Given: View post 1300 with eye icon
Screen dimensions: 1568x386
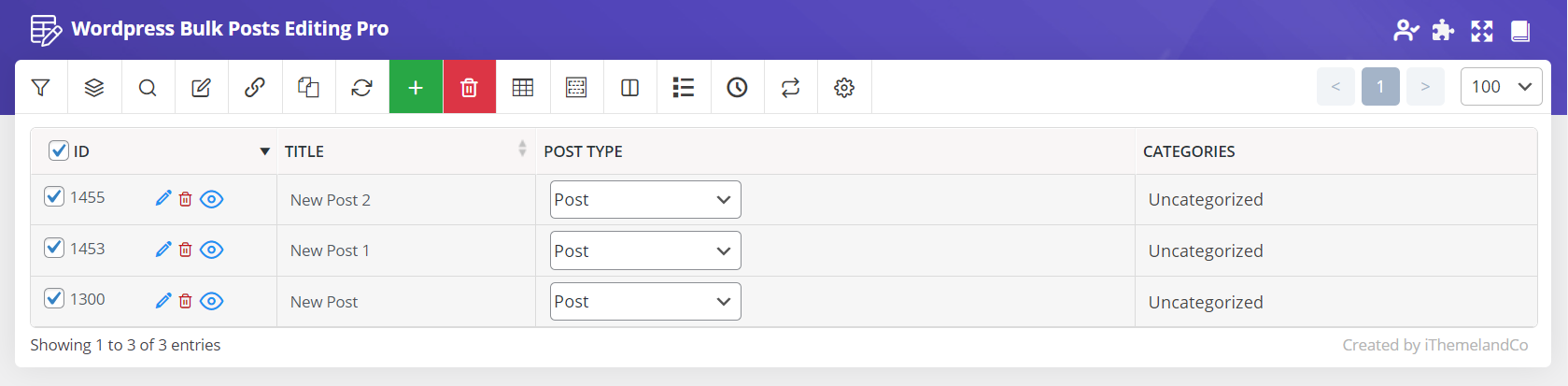Looking at the screenshot, I should [x=212, y=301].
